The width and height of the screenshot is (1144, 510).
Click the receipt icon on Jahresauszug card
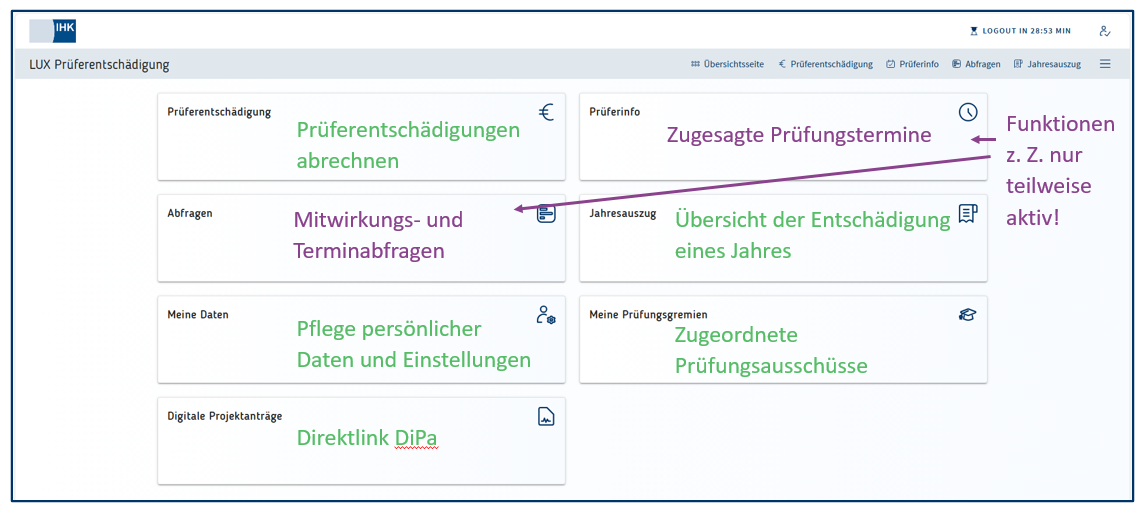pyautogui.click(x=967, y=213)
